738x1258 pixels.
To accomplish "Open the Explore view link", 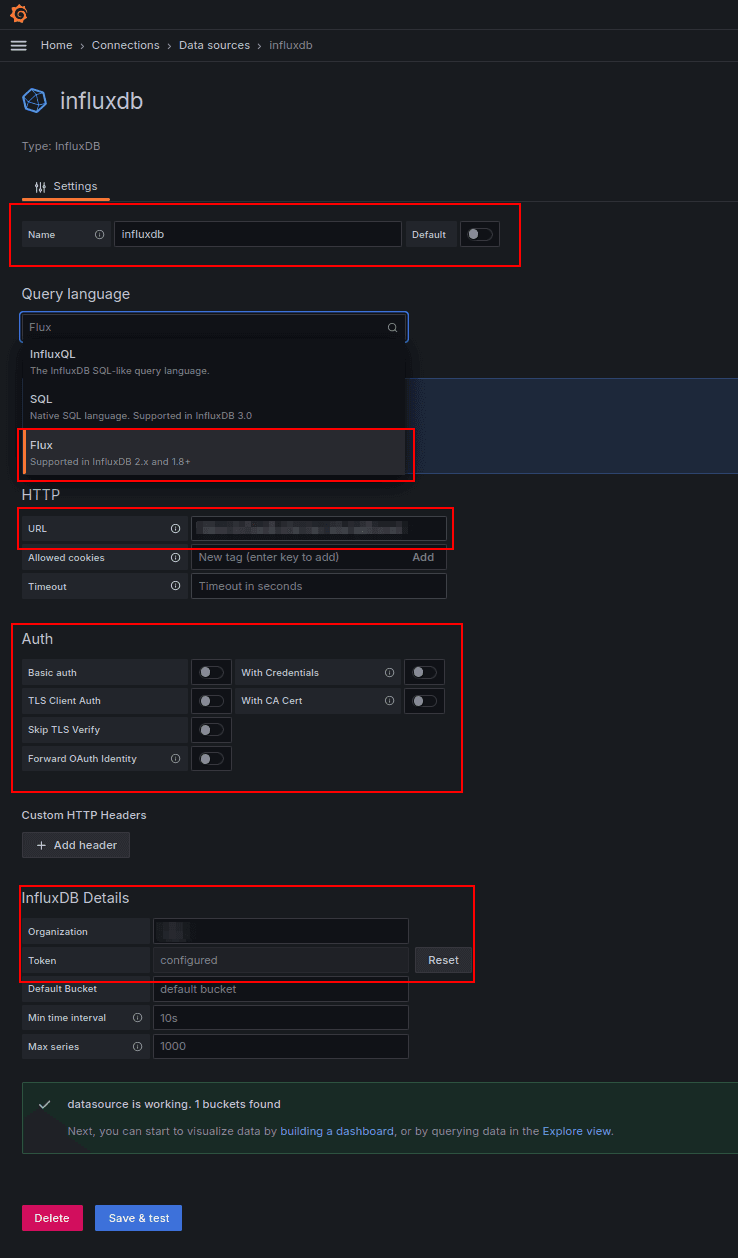I will (577, 1131).
